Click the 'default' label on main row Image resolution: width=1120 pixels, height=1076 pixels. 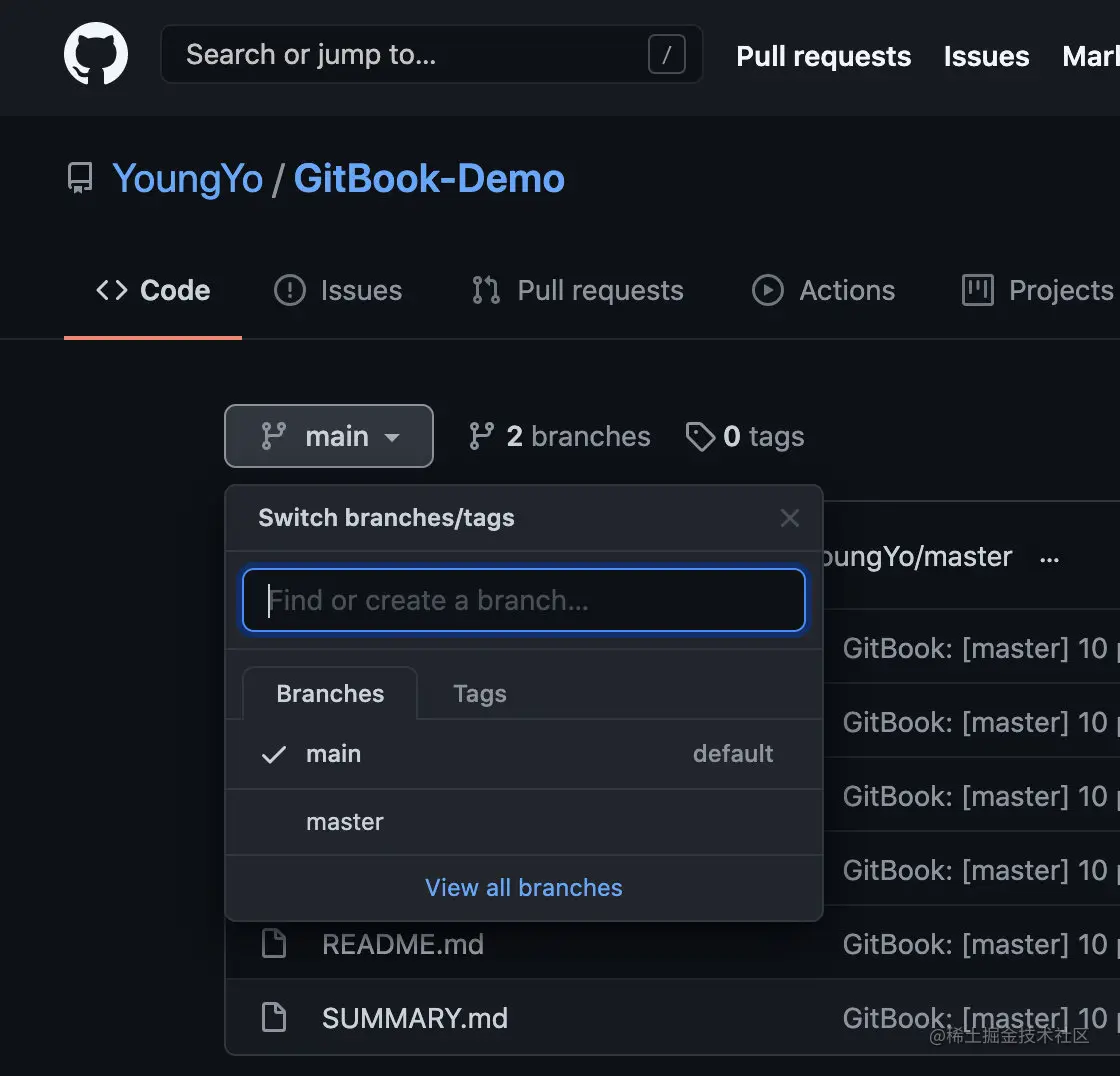point(733,754)
